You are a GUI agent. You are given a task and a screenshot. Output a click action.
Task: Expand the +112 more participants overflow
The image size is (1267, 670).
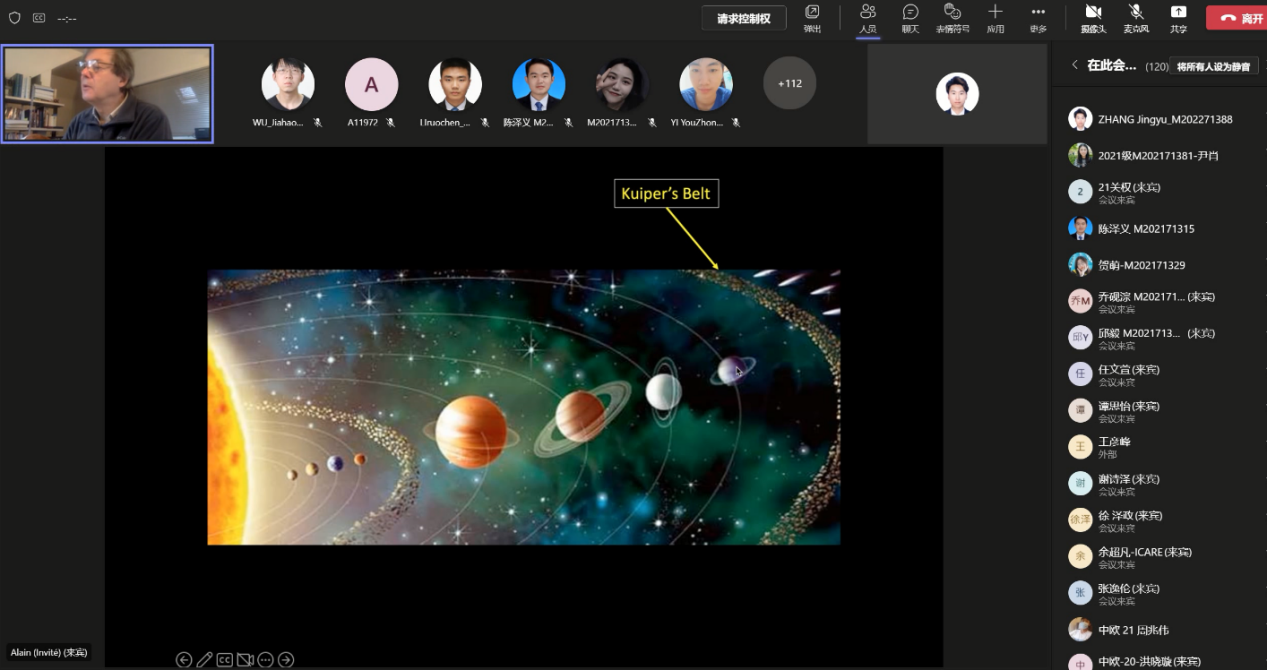coord(790,84)
